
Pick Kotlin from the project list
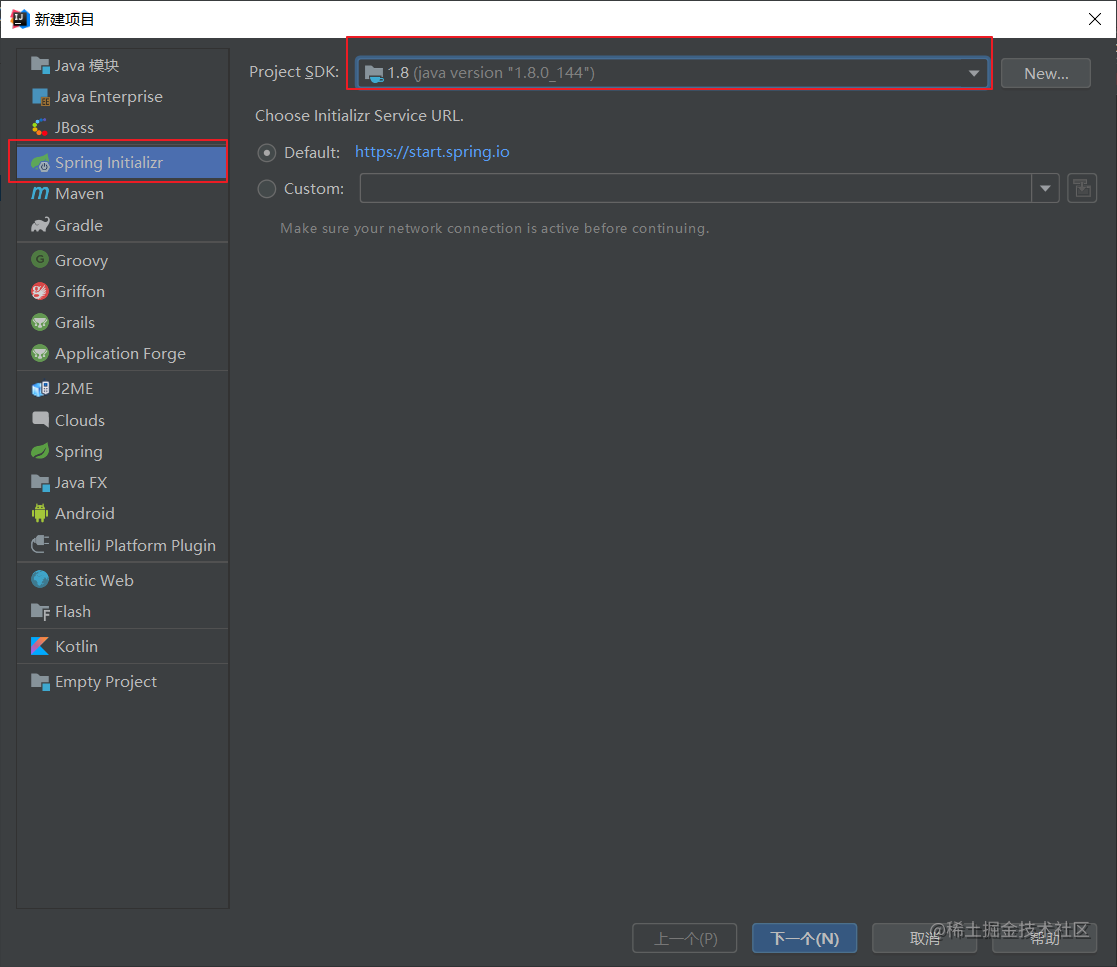click(x=122, y=646)
